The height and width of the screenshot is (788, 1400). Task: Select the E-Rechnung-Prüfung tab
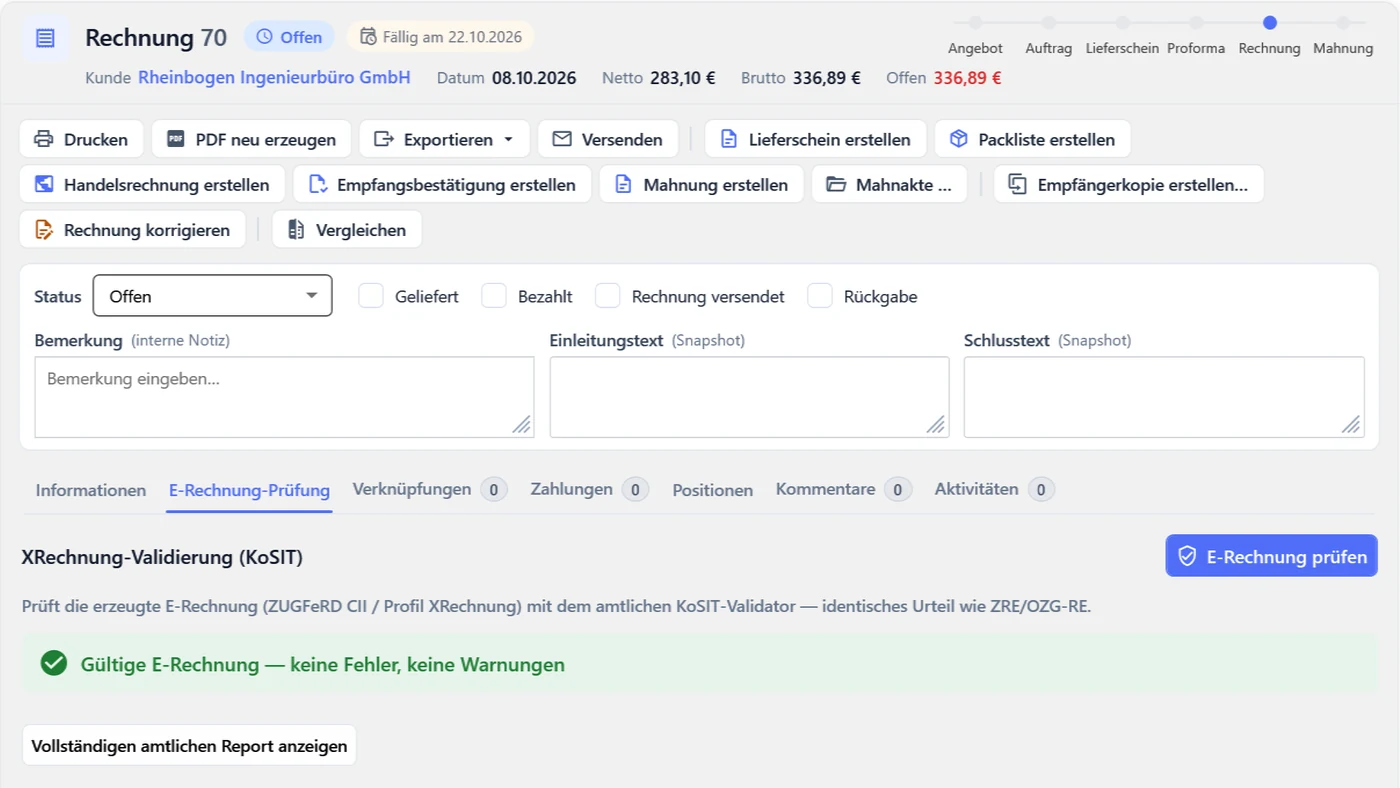tap(249, 490)
